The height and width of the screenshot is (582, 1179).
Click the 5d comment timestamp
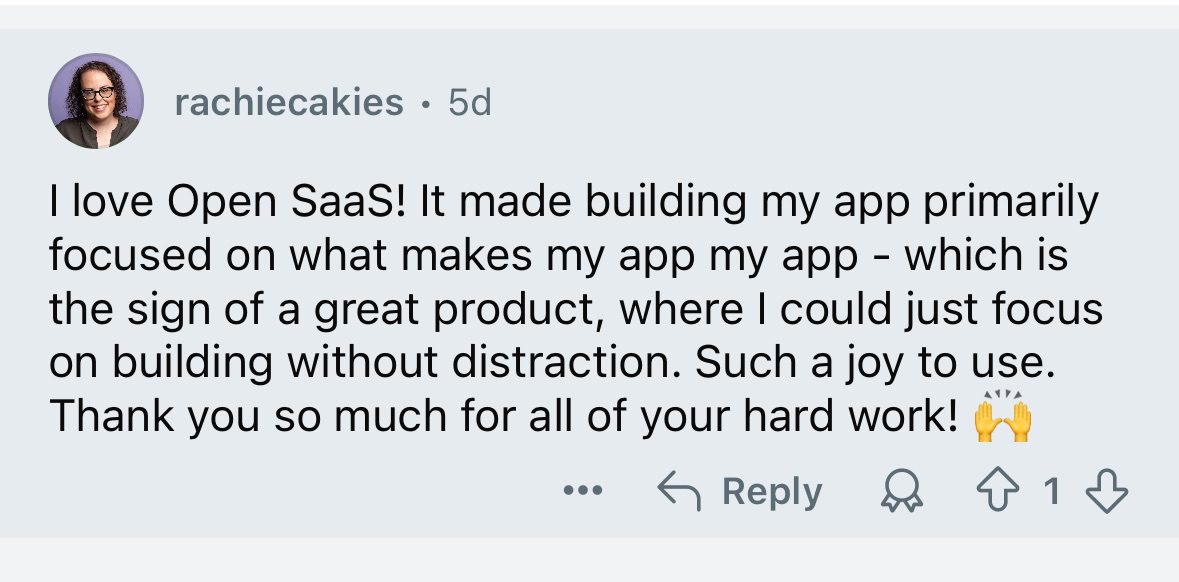[x=469, y=102]
